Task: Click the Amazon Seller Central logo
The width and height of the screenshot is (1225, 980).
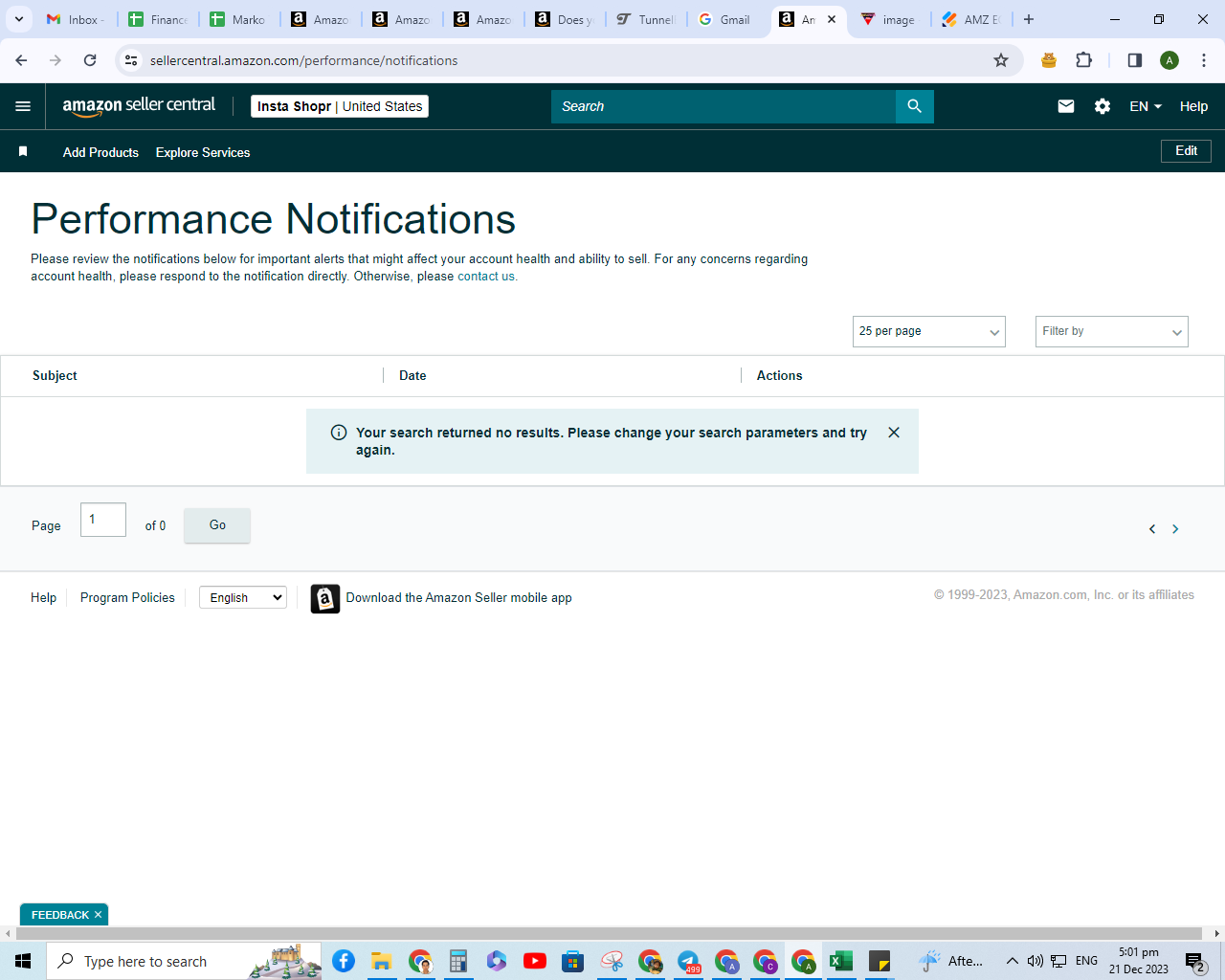Action: [139, 106]
